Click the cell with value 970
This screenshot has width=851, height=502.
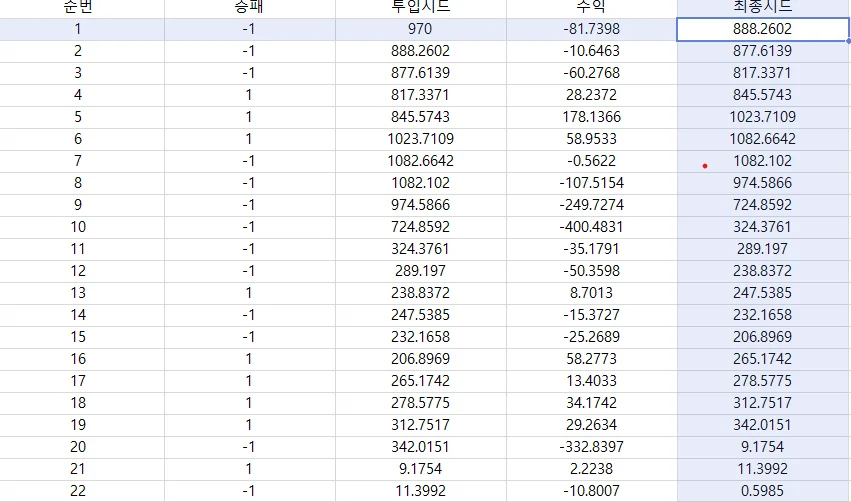(x=421, y=29)
